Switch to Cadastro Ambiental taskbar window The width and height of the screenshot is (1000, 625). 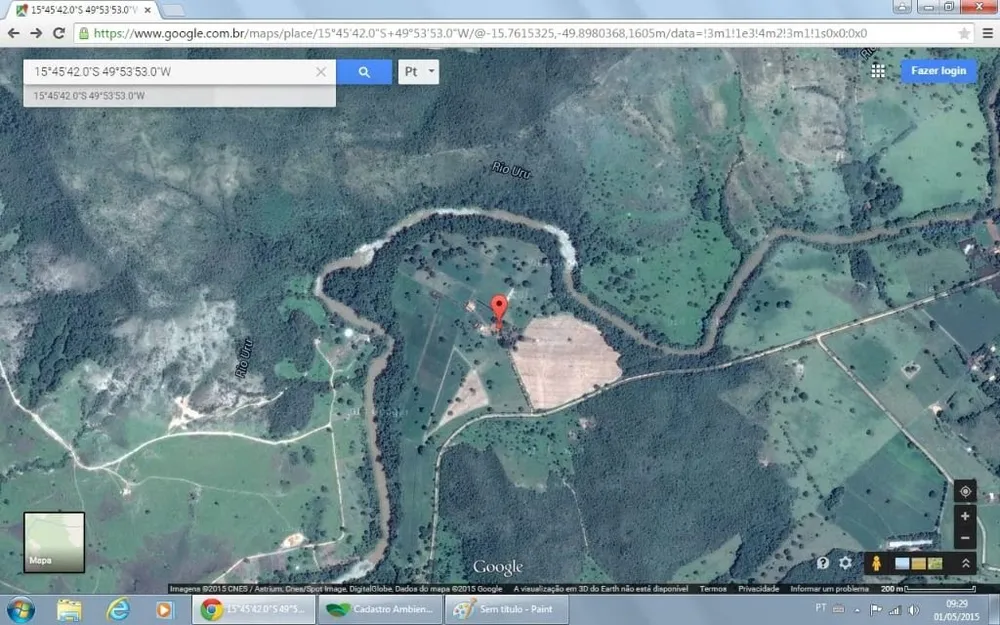click(x=380, y=610)
